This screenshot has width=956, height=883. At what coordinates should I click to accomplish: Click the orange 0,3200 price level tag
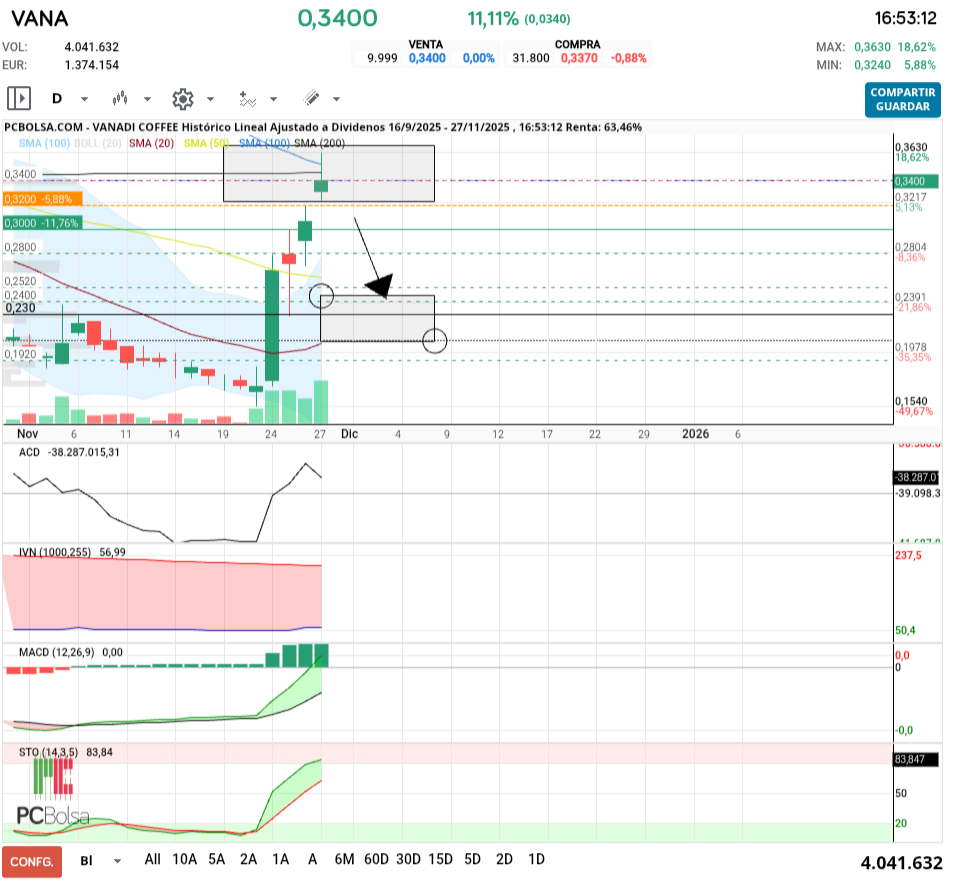tap(41, 199)
